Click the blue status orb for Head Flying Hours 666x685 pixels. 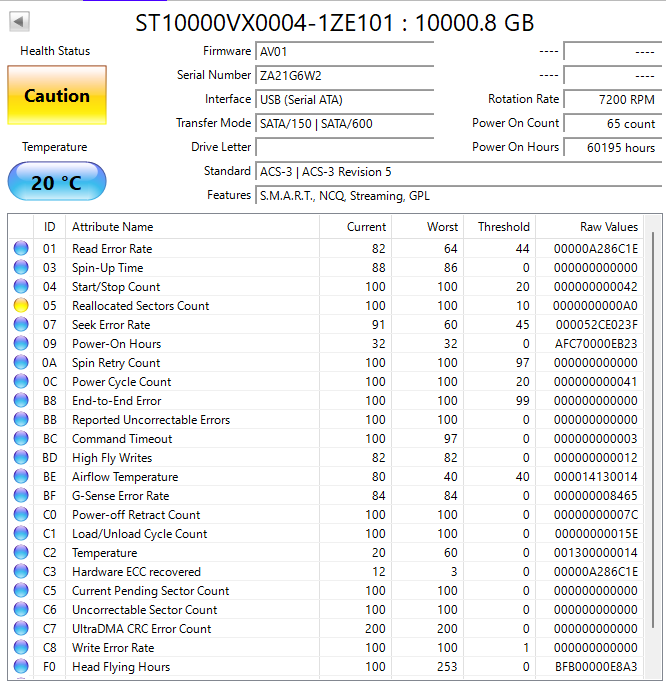point(21,666)
